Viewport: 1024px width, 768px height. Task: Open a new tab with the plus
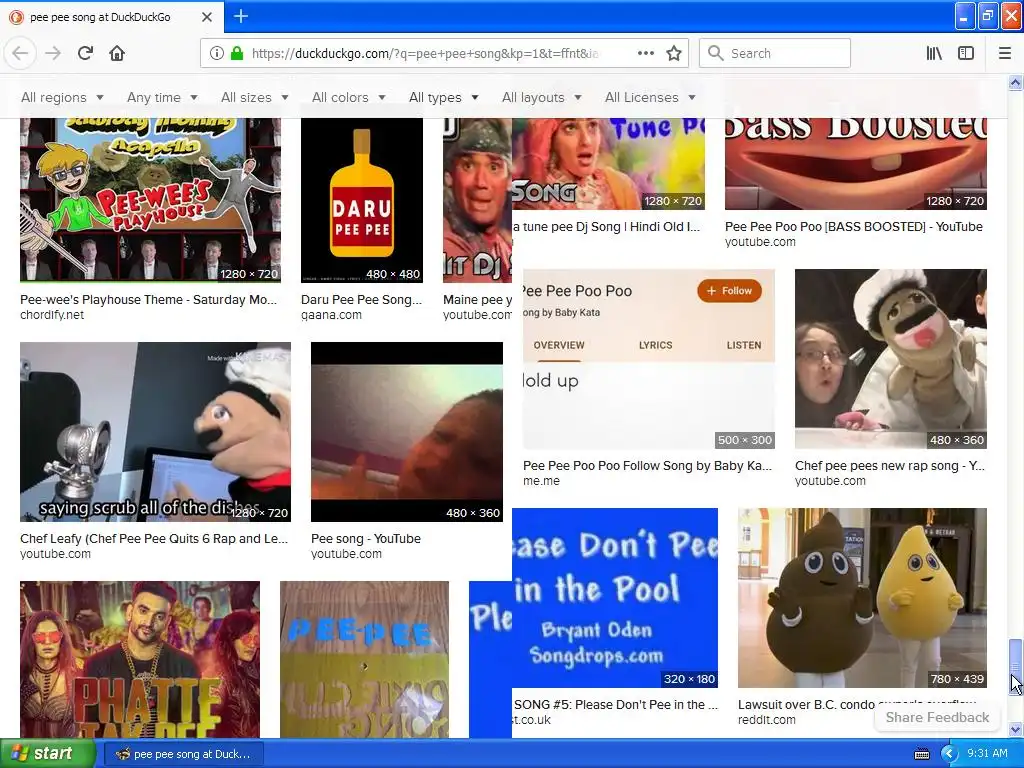click(x=241, y=16)
